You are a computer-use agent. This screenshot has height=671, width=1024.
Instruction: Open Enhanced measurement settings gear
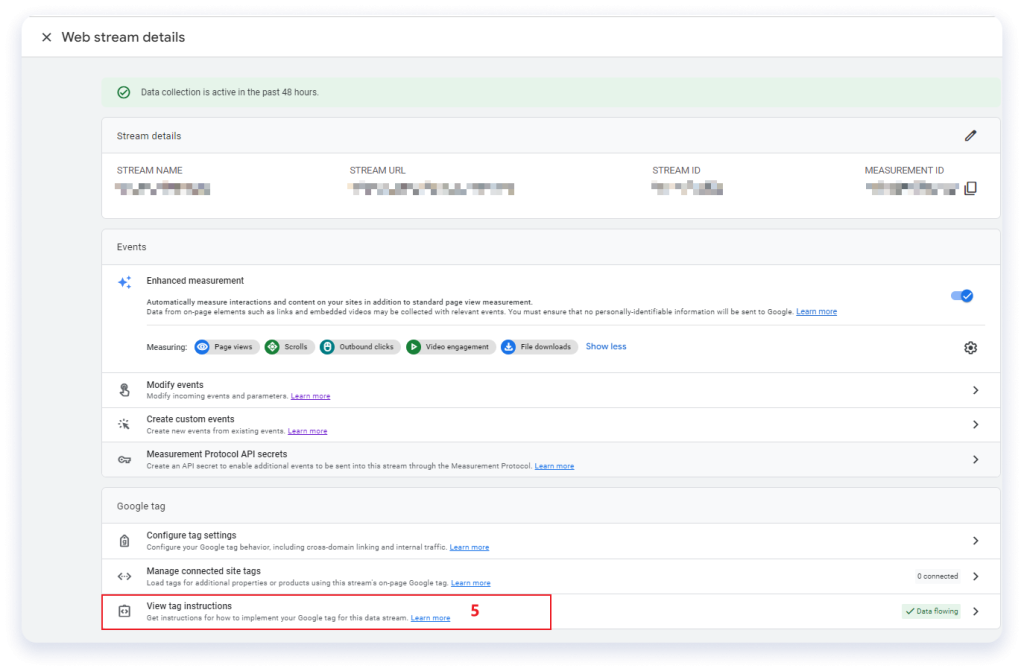tap(970, 347)
